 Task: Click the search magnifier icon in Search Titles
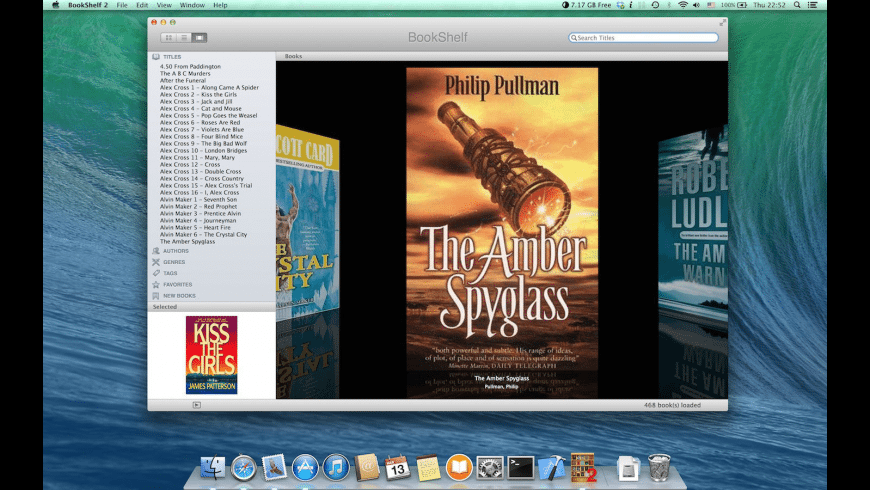click(574, 38)
